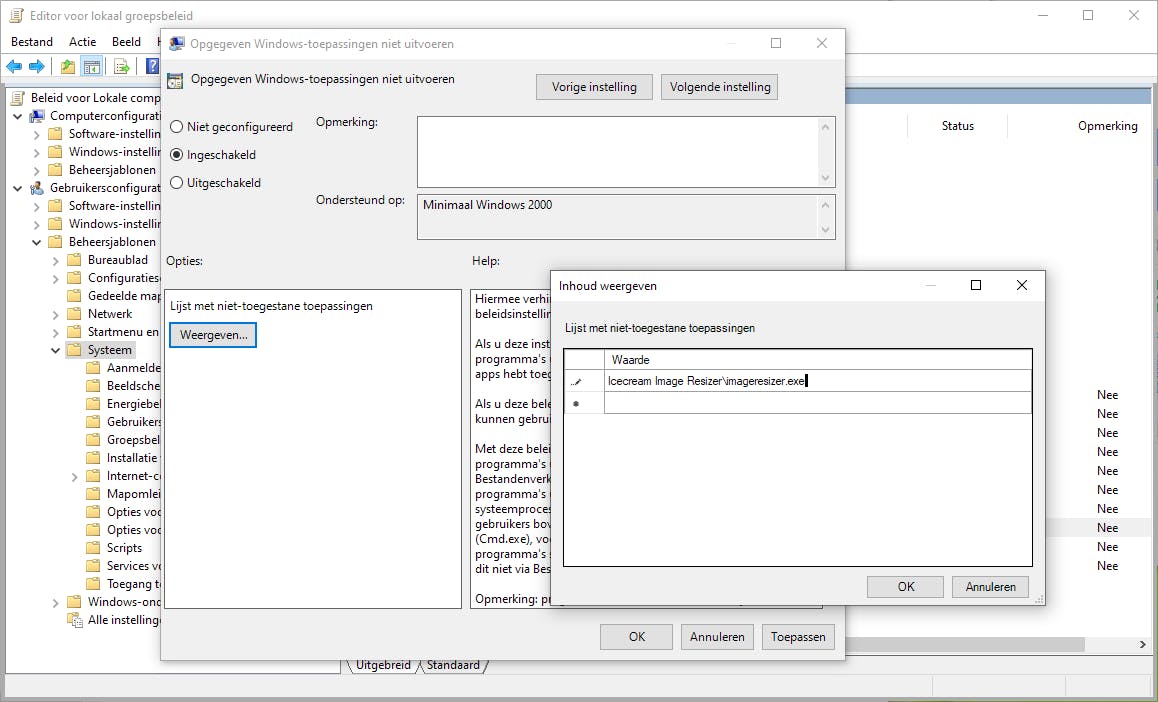This screenshot has width=1158, height=702.
Task: Click the Icecream Image Resizer value cell
Action: [x=818, y=381]
